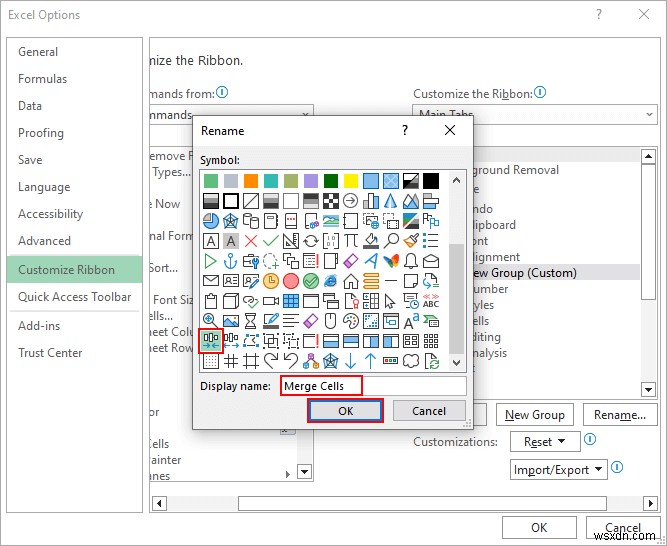Image resolution: width=667 pixels, height=546 pixels.
Task: Select the red circle symbol
Action: (291, 281)
